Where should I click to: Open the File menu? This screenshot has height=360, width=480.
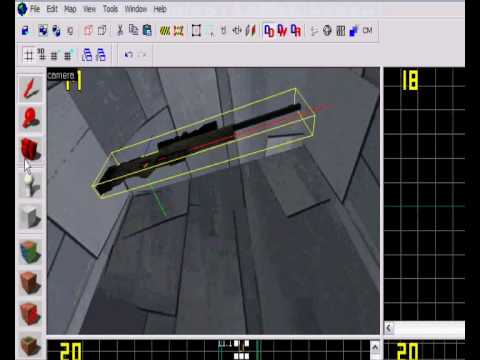(35, 9)
